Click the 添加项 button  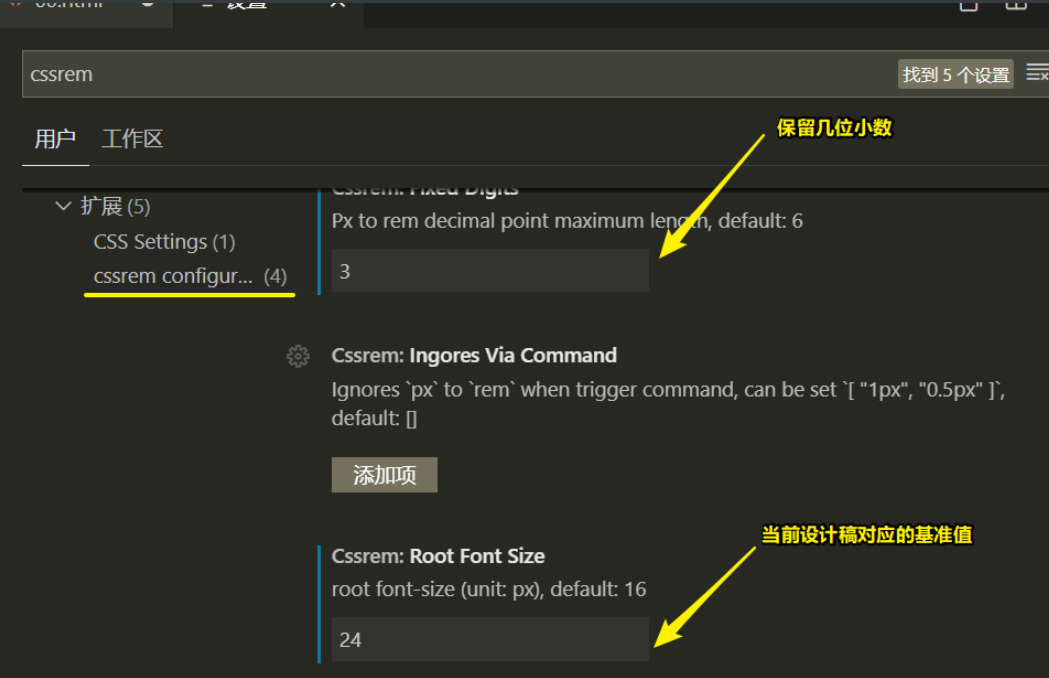(x=384, y=475)
